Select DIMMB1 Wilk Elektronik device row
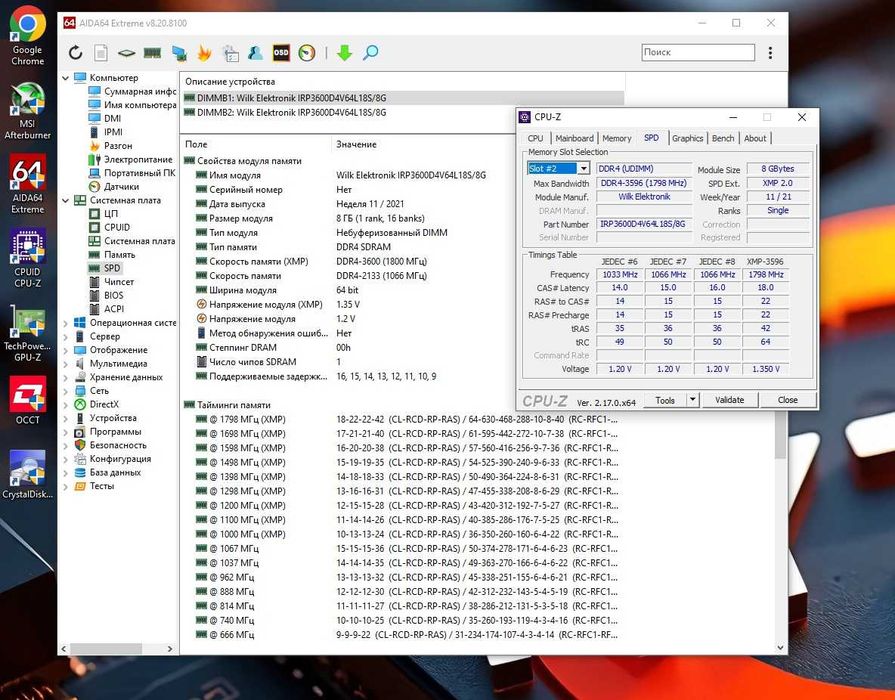The image size is (895, 700). coord(403,98)
